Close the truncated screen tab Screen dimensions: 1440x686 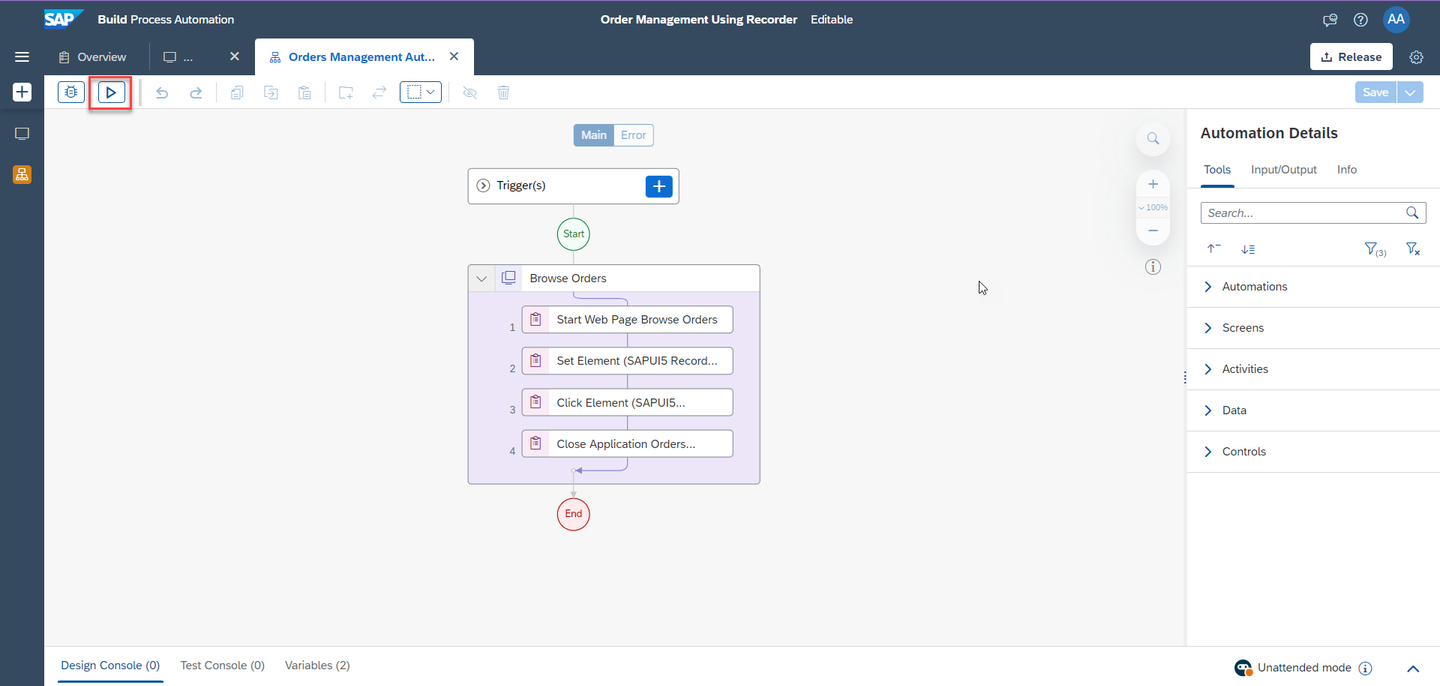pyautogui.click(x=235, y=57)
